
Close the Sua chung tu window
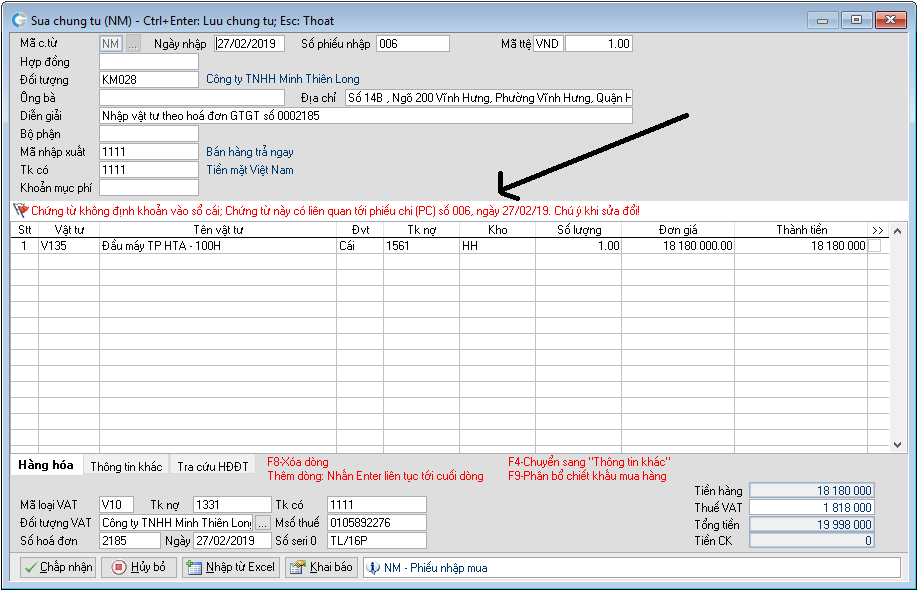click(890, 20)
